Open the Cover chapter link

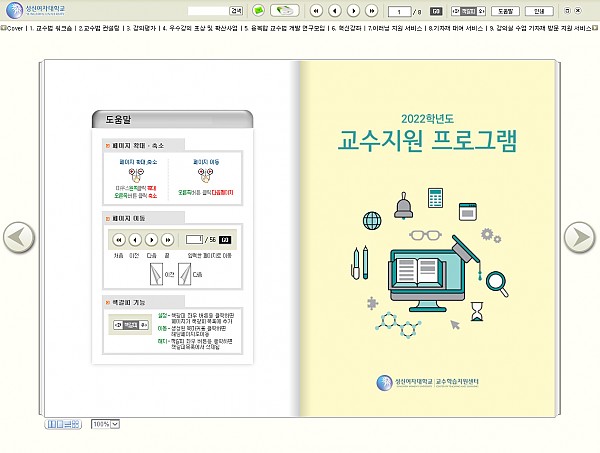pyautogui.click(x=15, y=28)
